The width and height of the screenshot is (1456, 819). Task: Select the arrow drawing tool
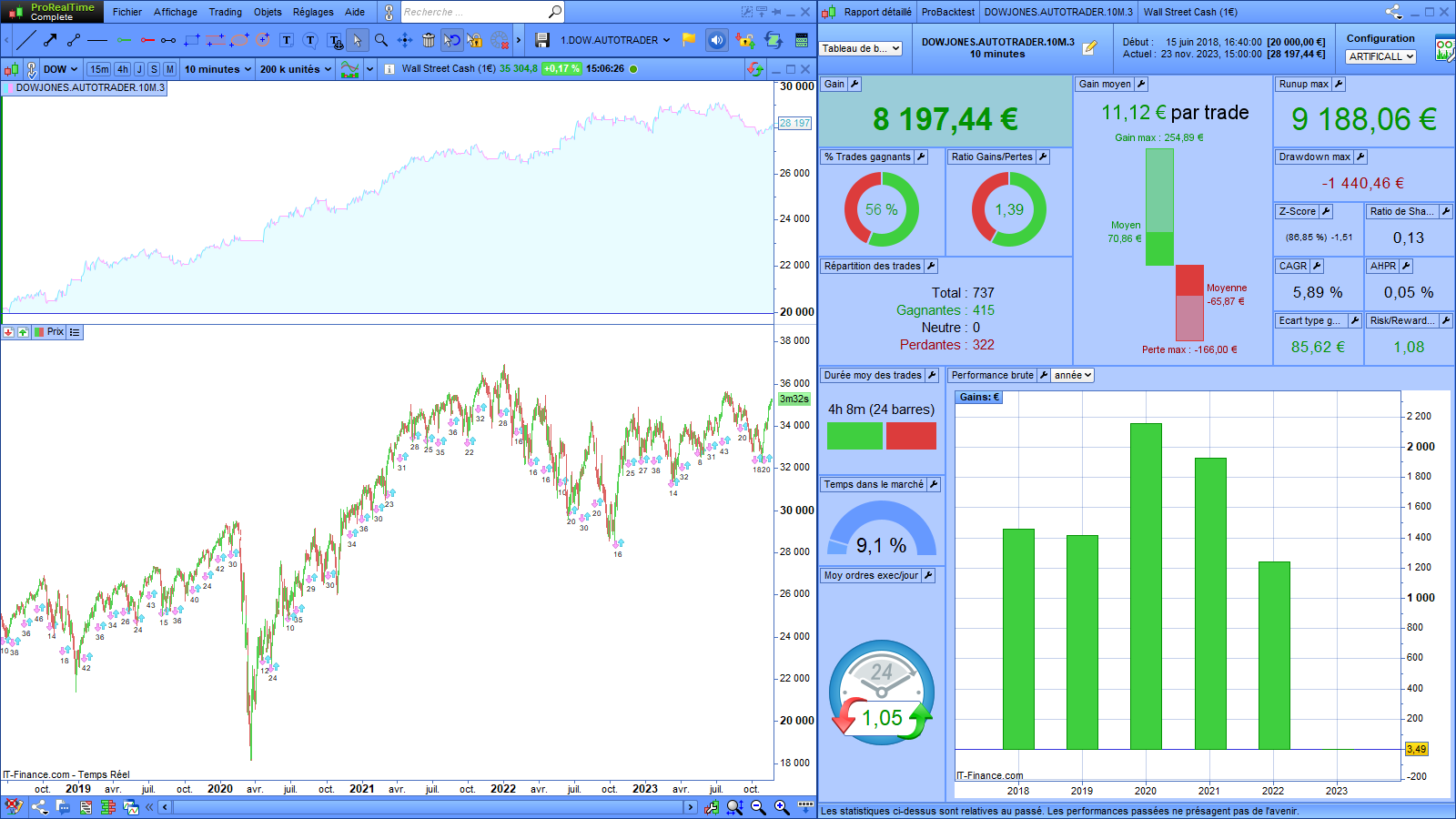click(x=50, y=40)
